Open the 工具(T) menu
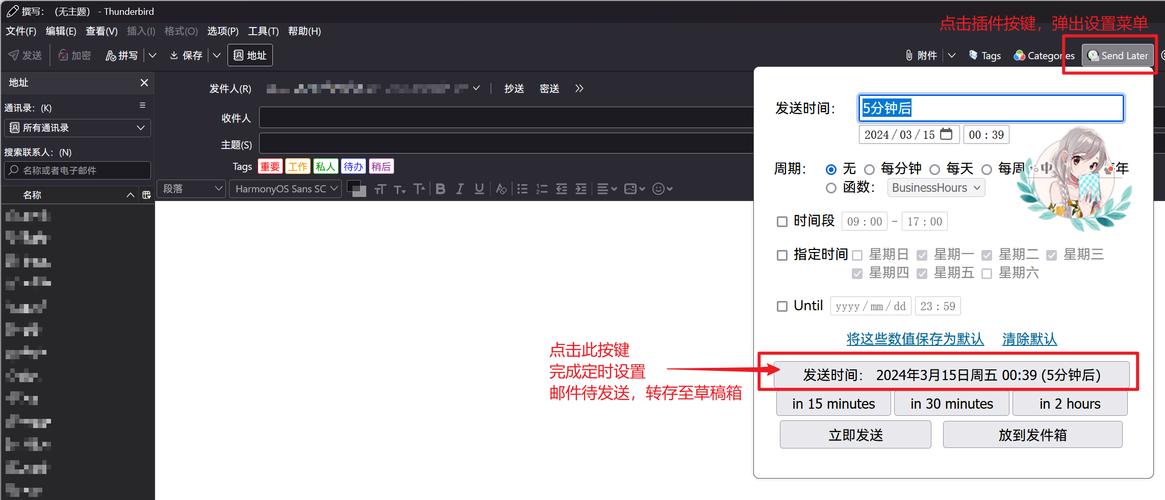This screenshot has width=1165, height=500. (263, 31)
